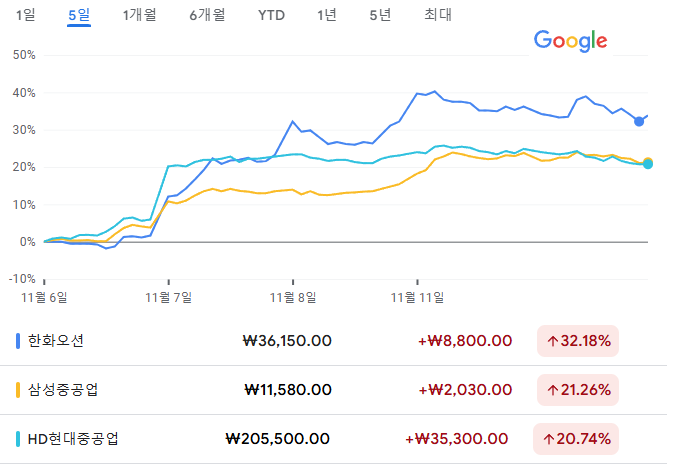676x470 pixels.
Task: Open the 삼성중공업 stock row
Action: (334, 390)
